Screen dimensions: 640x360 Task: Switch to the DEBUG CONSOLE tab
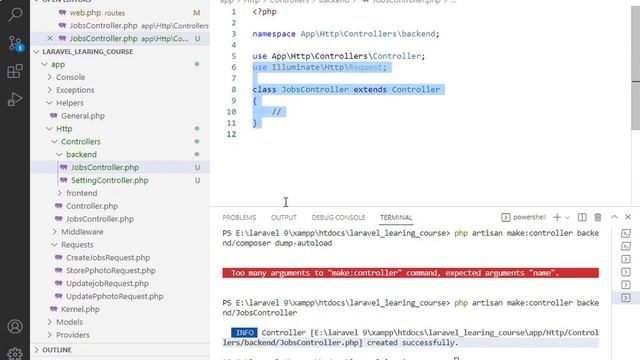point(338,218)
